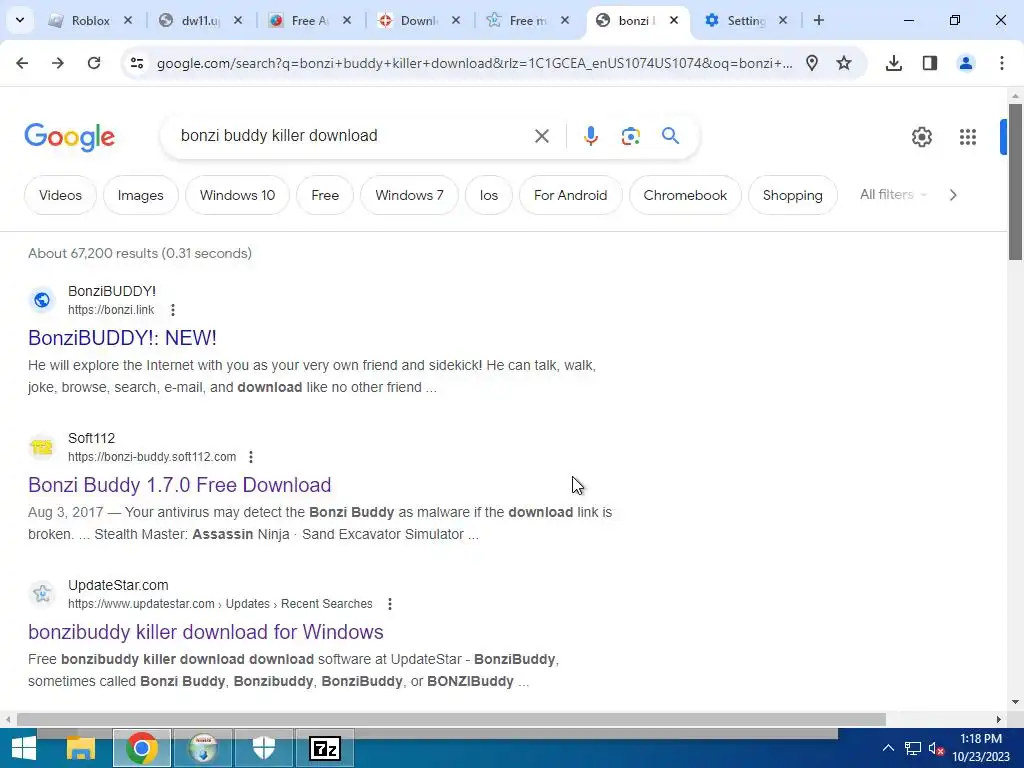Open the Windows Start menu
The image size is (1024, 768).
click(24, 748)
